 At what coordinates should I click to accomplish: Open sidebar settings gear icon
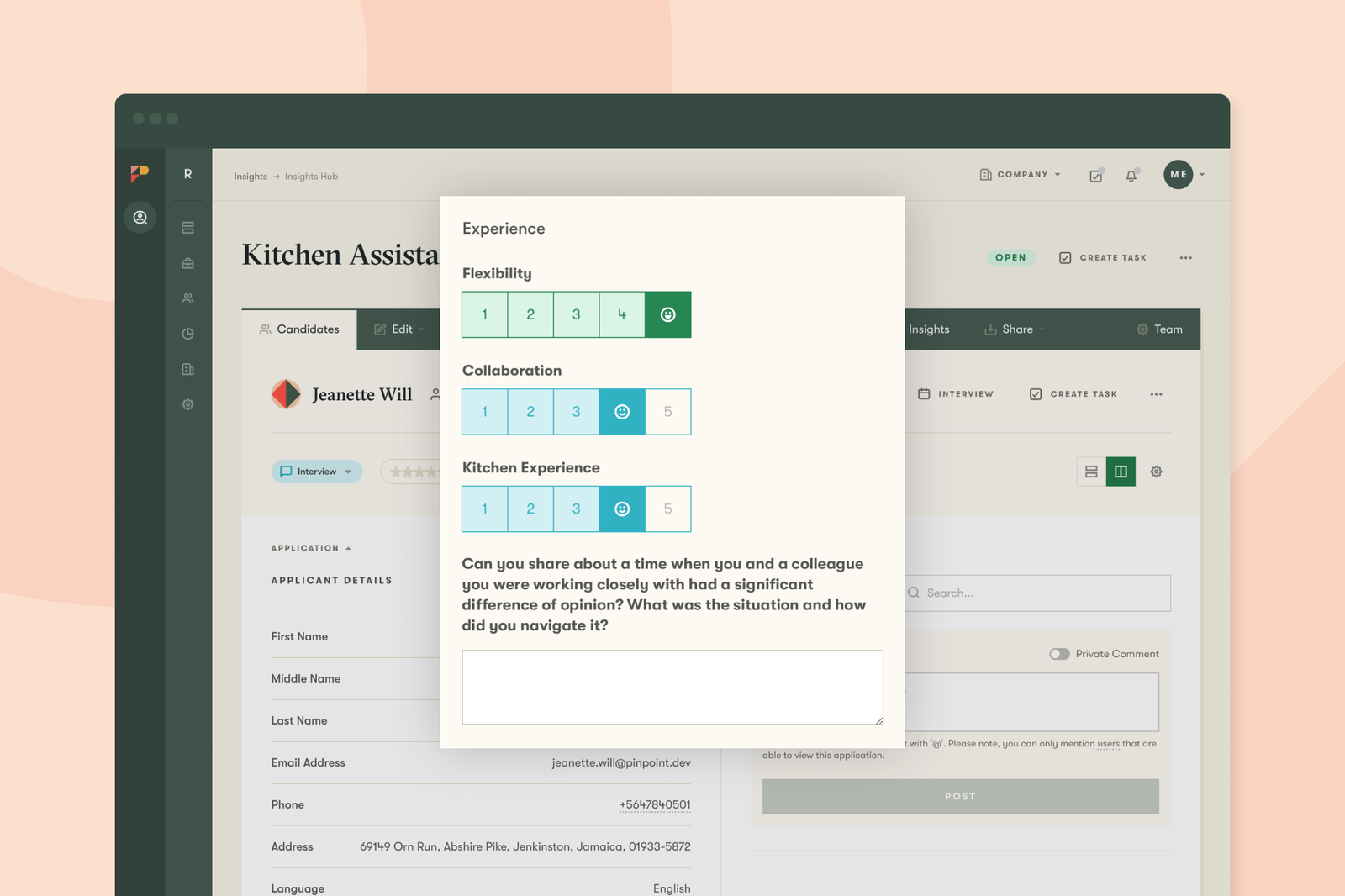pyautogui.click(x=188, y=404)
